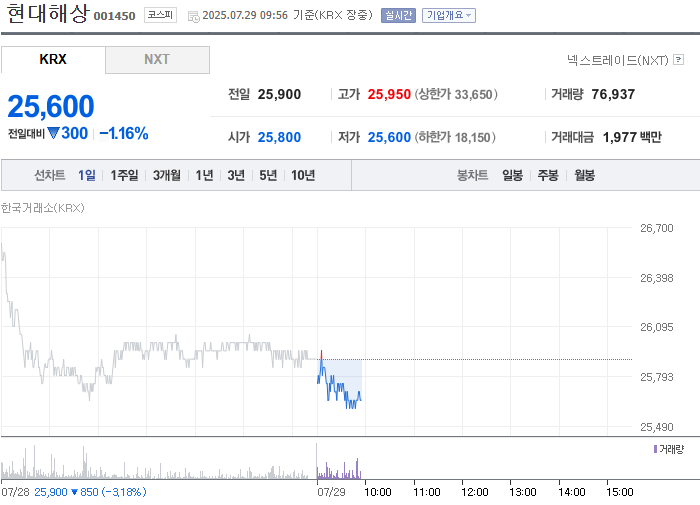Select the 5년 line chart period

coord(268,175)
